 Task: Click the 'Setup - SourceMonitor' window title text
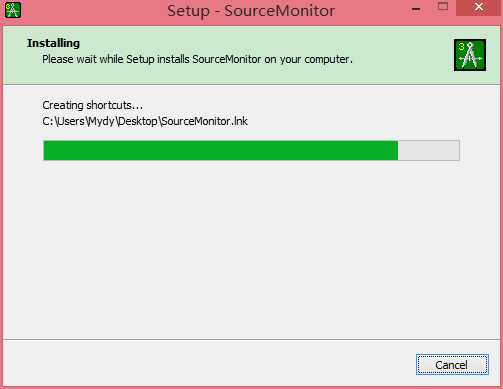click(x=251, y=11)
